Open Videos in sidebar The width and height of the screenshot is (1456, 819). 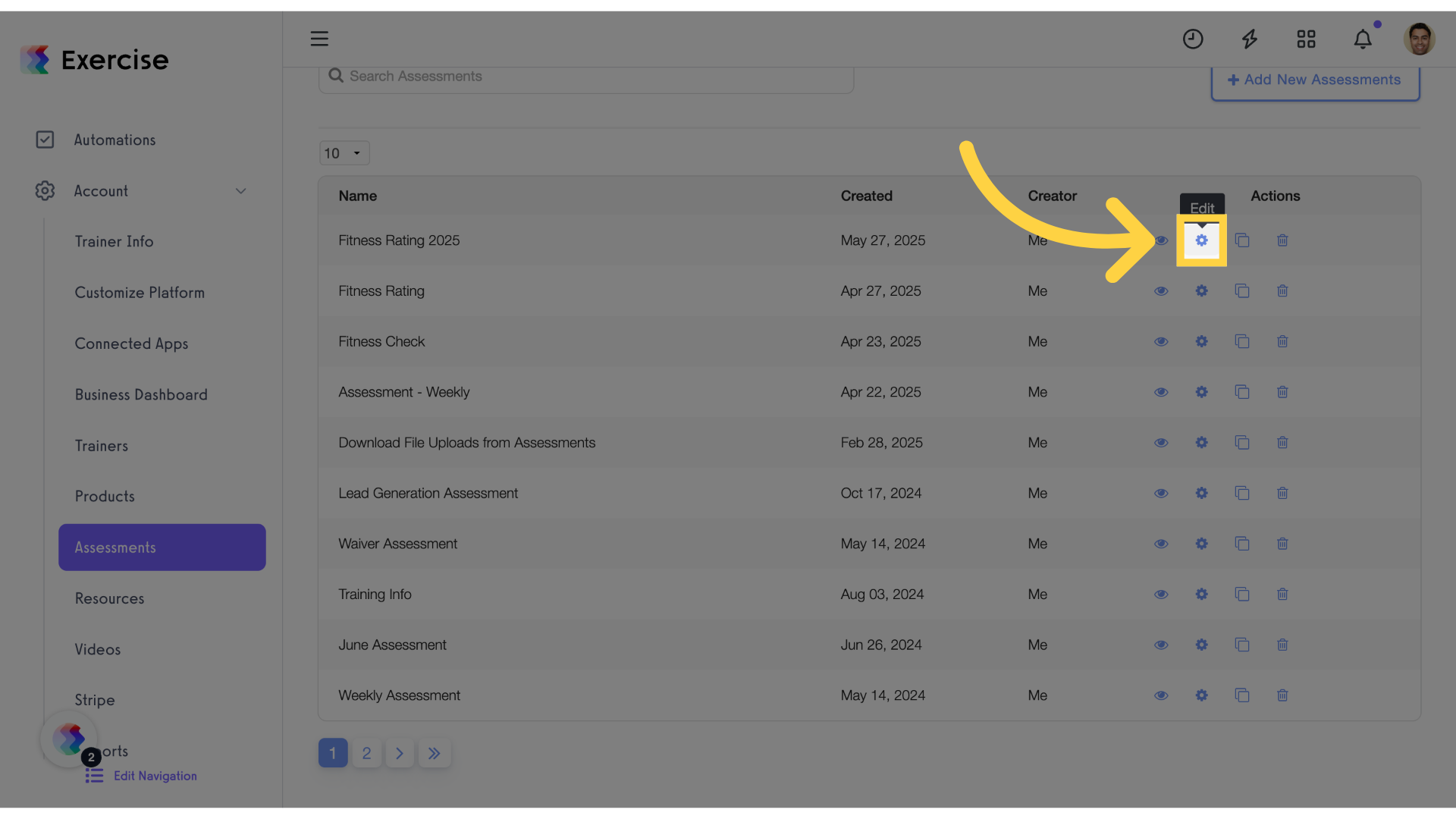(x=98, y=650)
